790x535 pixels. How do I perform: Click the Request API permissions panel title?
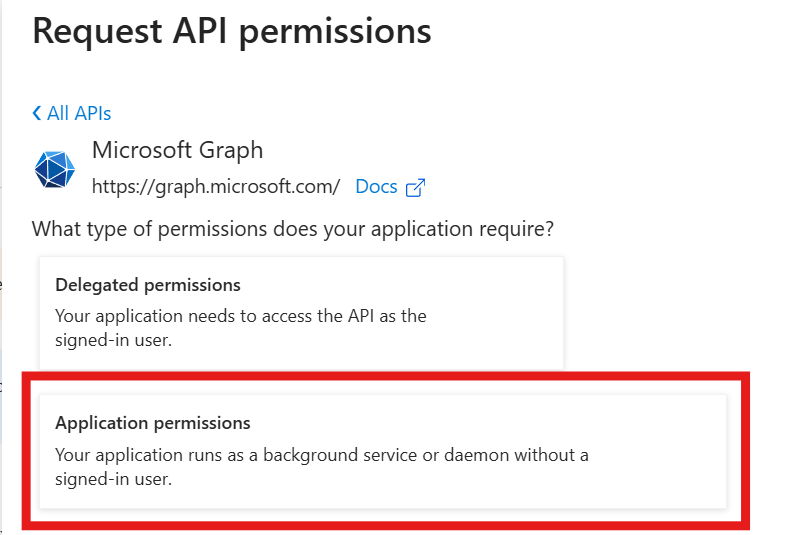point(232,32)
